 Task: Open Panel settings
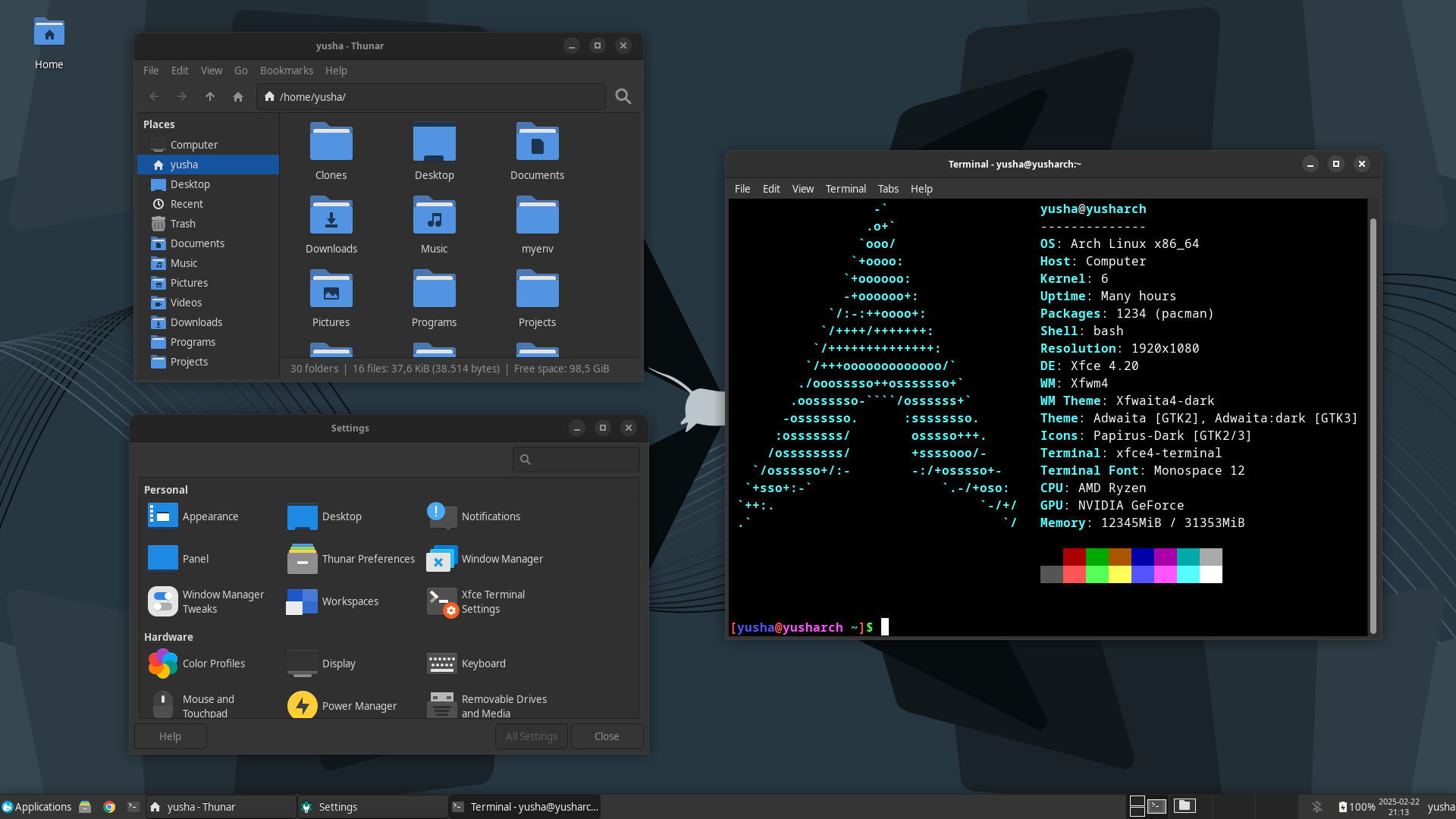coord(179,559)
